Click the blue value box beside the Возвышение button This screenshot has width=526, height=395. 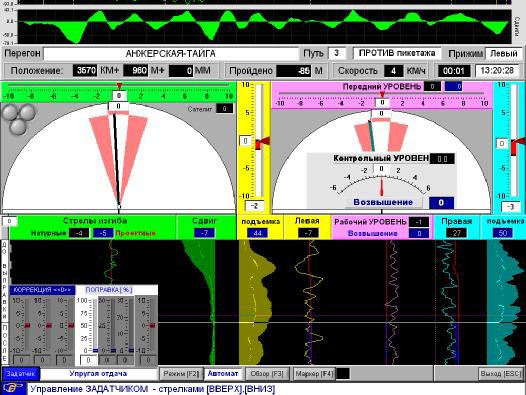(x=441, y=203)
